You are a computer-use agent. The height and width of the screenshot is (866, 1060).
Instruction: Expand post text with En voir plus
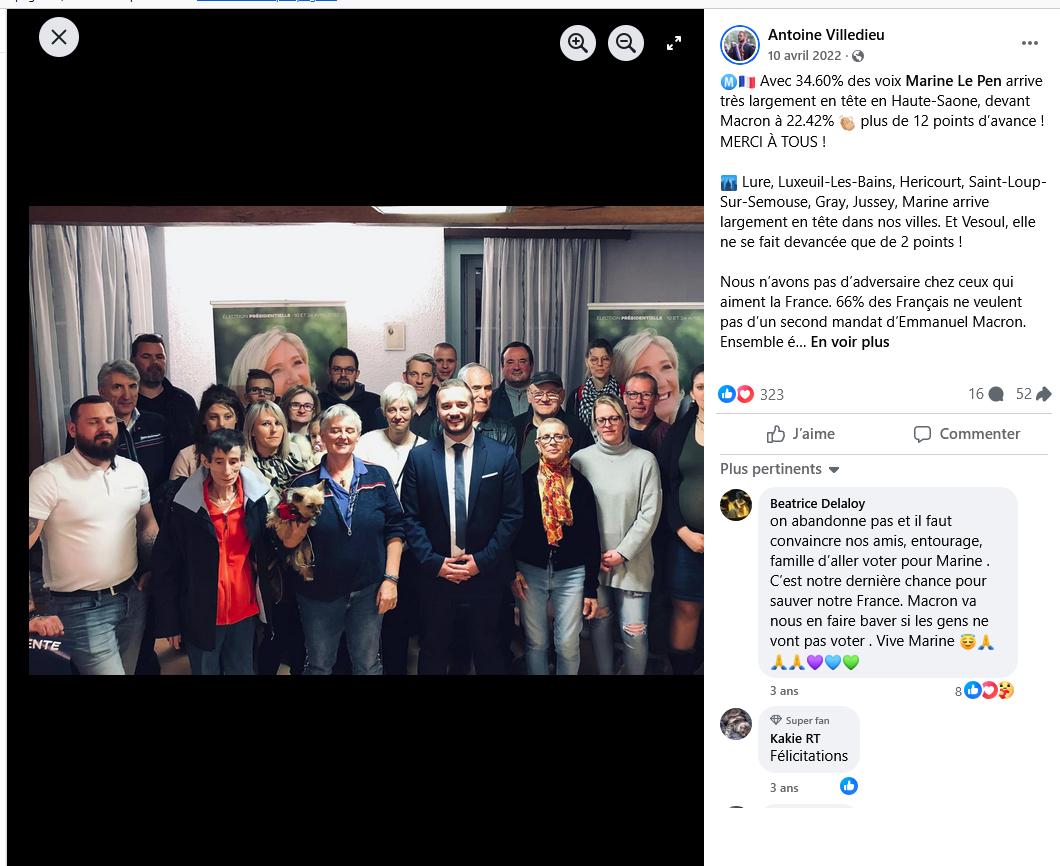pyautogui.click(x=850, y=342)
